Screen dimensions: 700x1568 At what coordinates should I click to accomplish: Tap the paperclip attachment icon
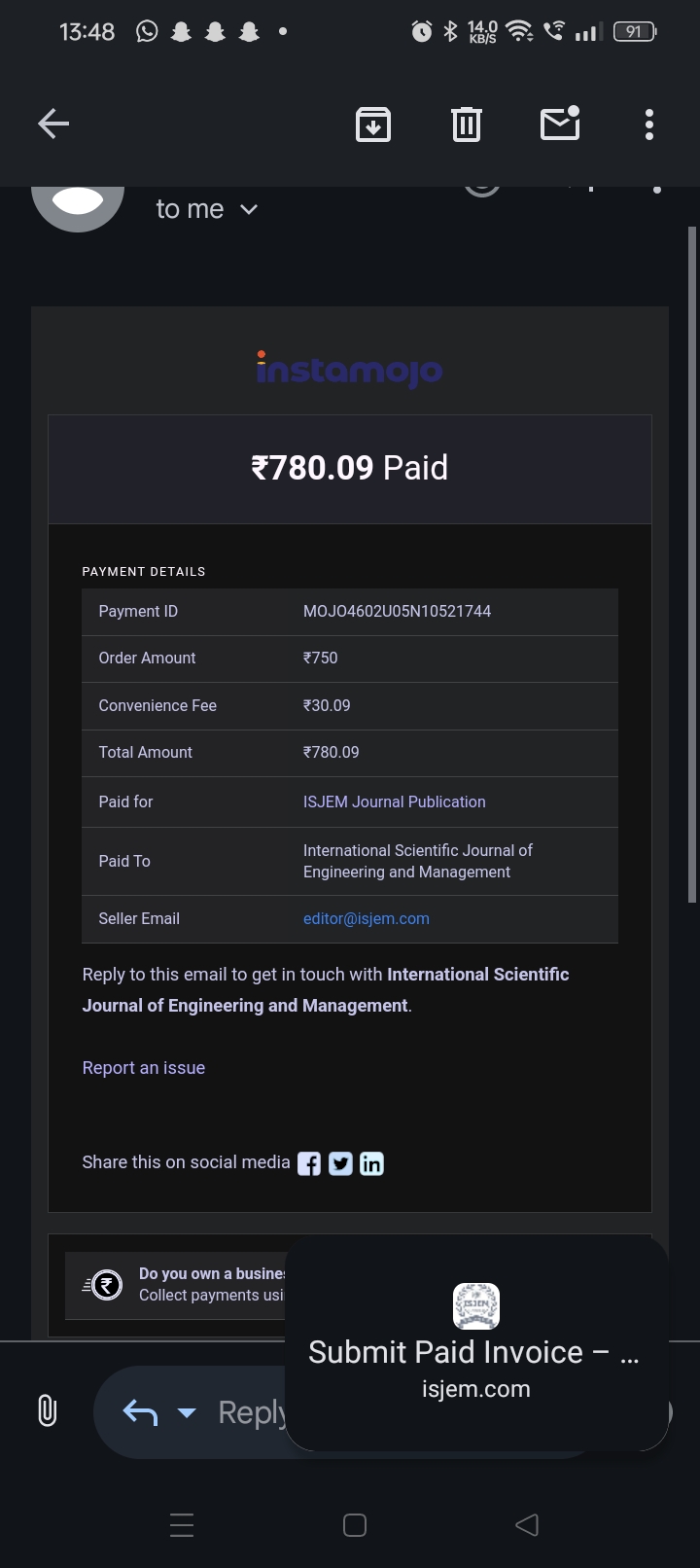click(x=47, y=1410)
